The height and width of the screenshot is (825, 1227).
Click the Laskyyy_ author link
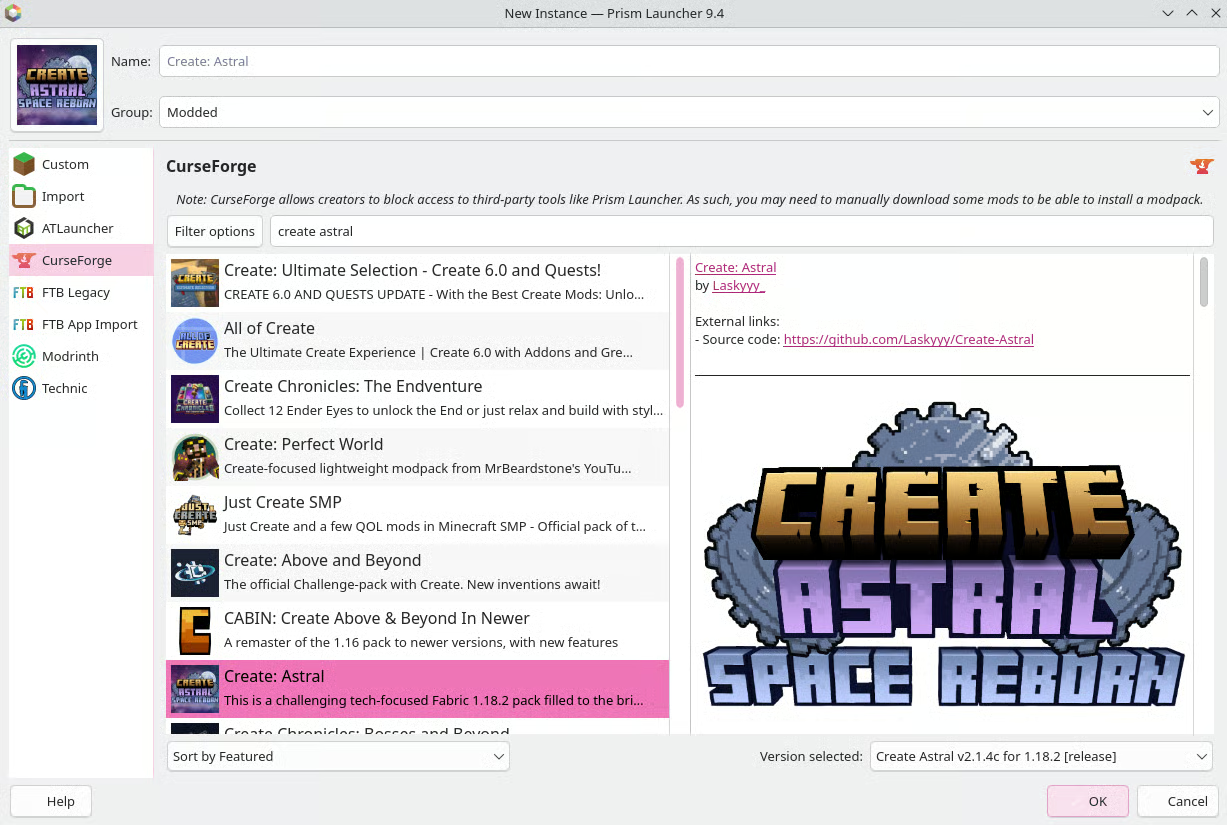coord(738,285)
